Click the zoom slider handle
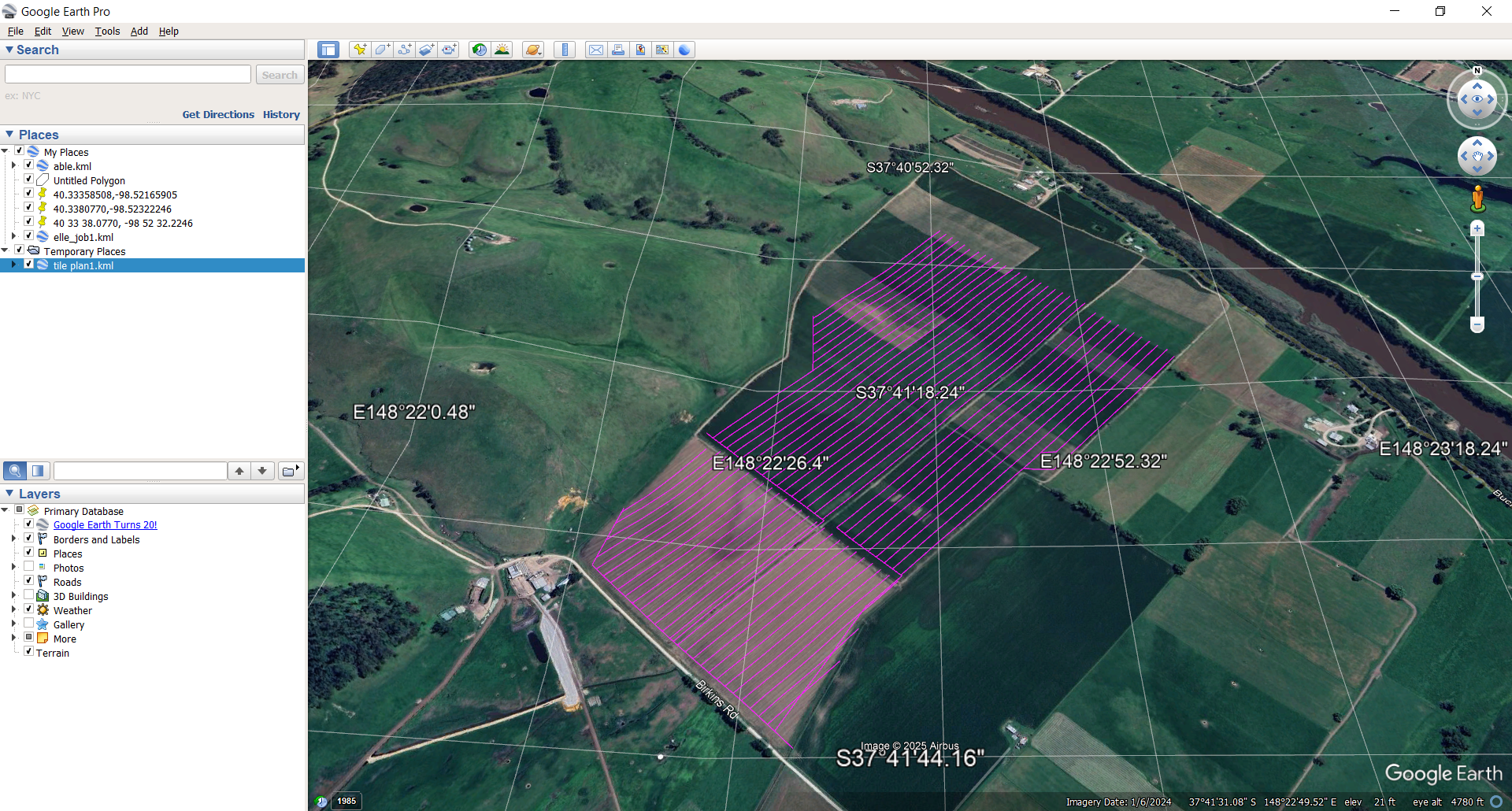The width and height of the screenshot is (1512, 811). click(1477, 276)
